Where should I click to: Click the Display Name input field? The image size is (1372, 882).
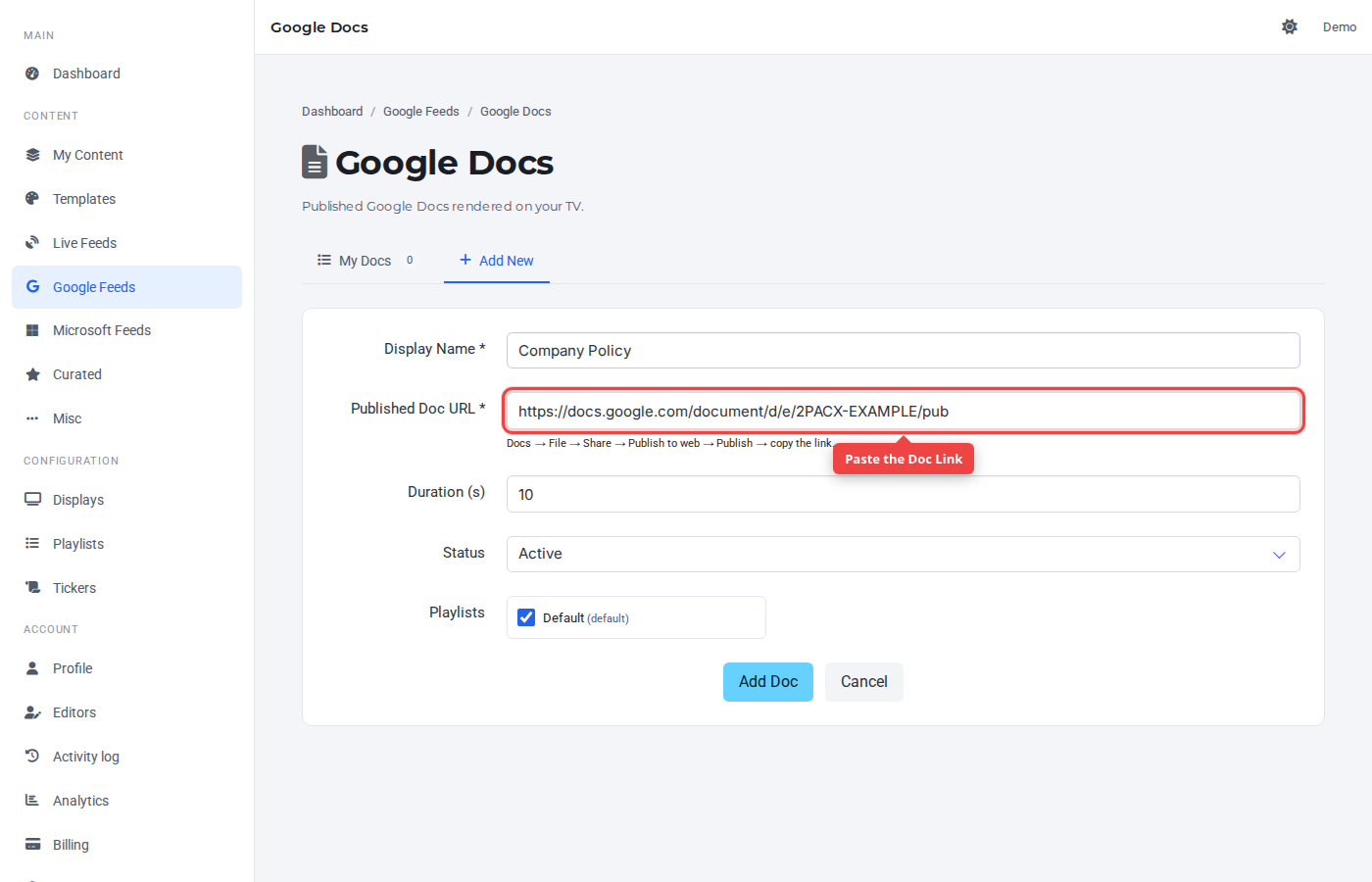click(903, 351)
